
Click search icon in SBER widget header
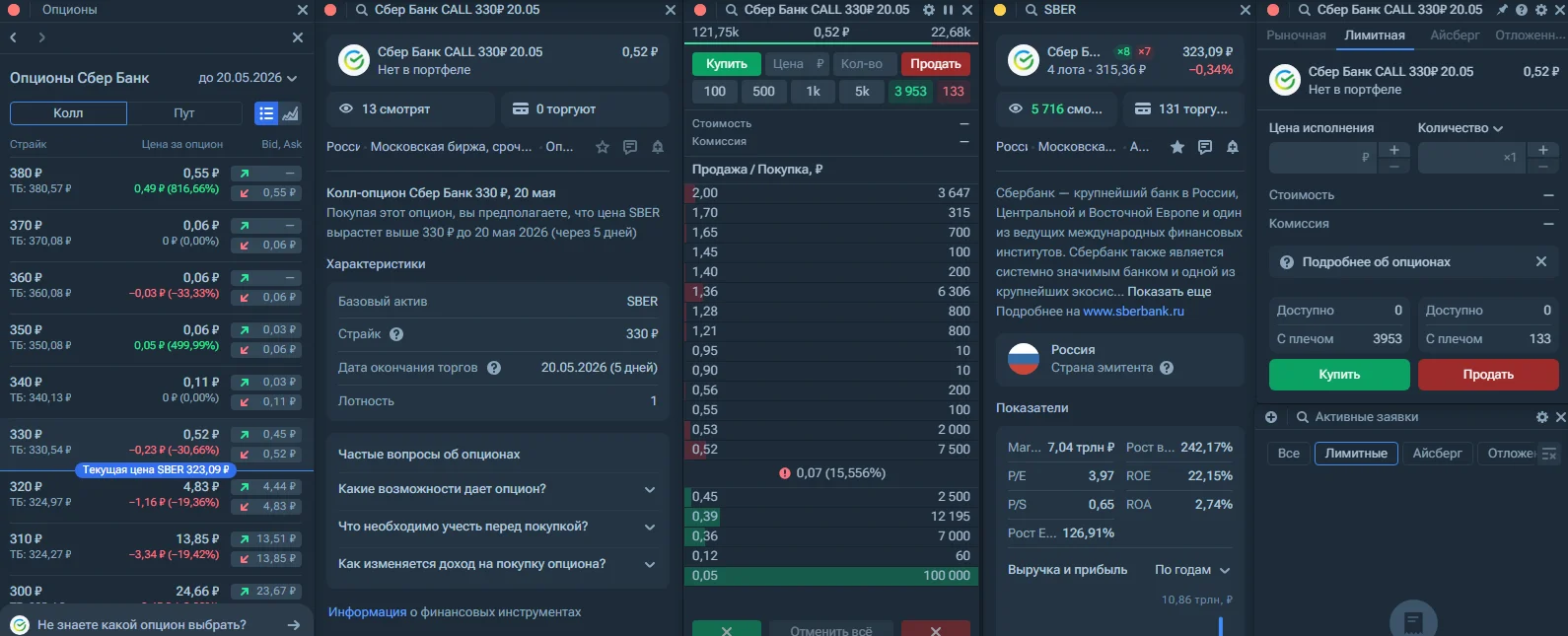tap(1031, 10)
